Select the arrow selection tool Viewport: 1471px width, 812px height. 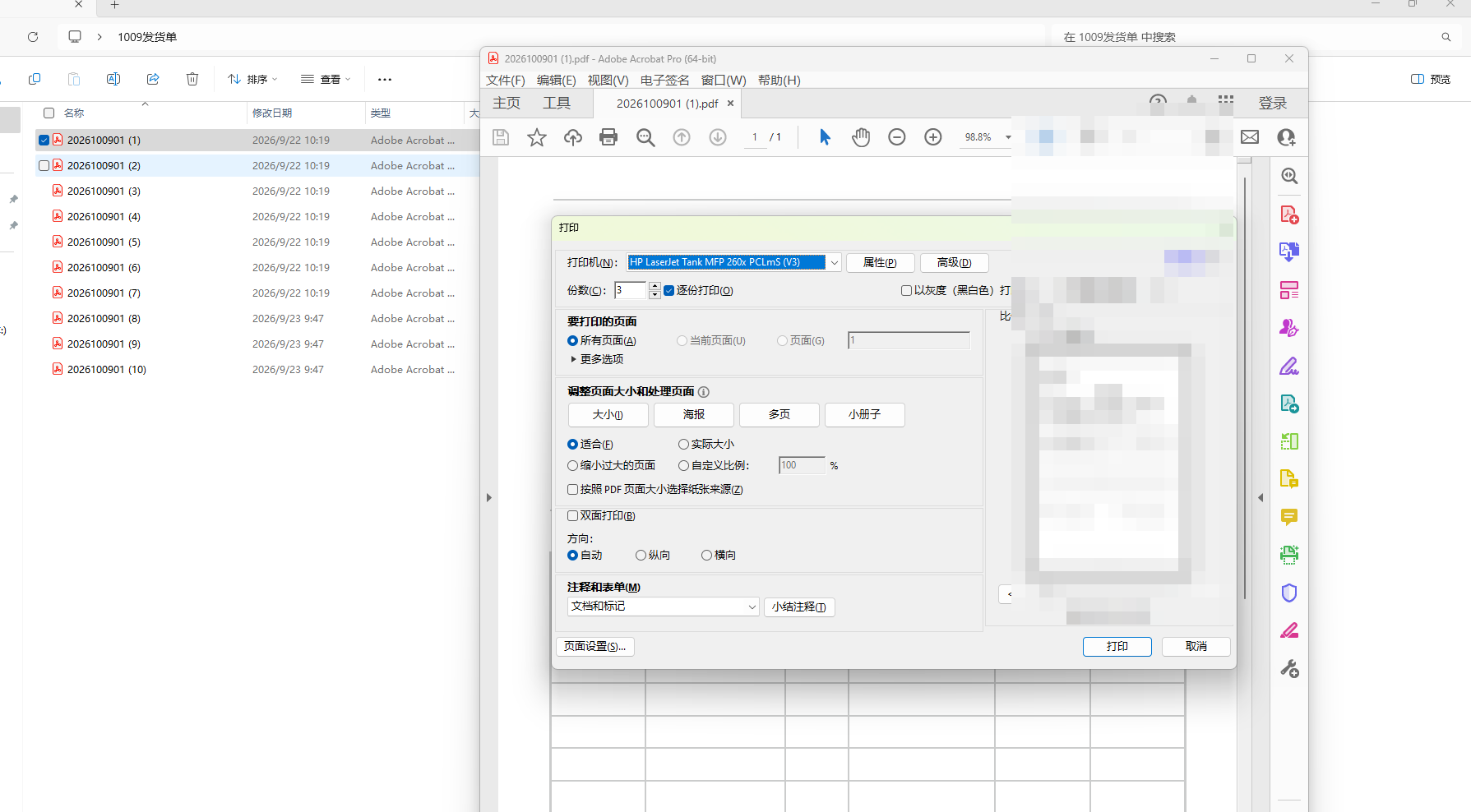(x=825, y=137)
